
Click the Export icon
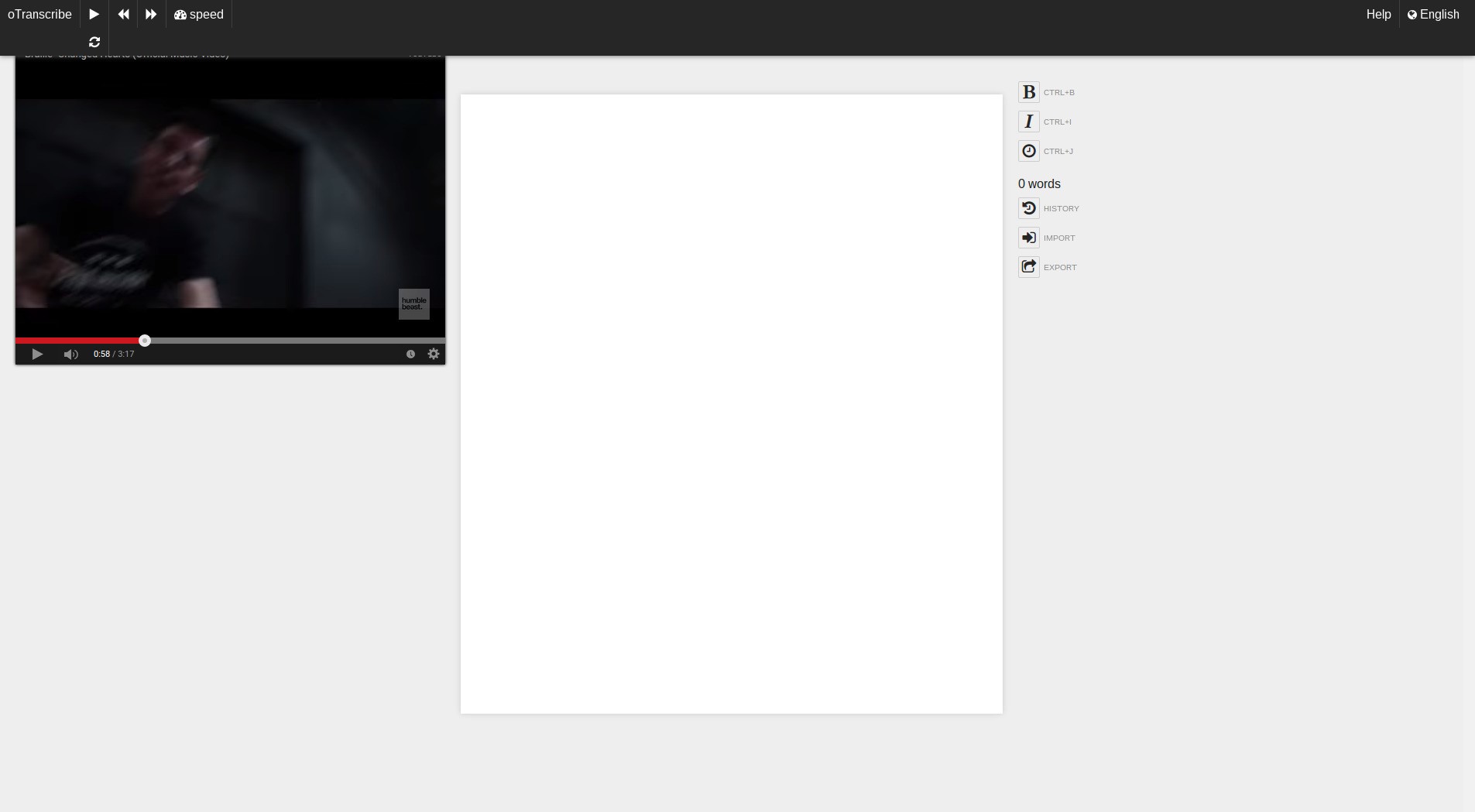coord(1028,267)
